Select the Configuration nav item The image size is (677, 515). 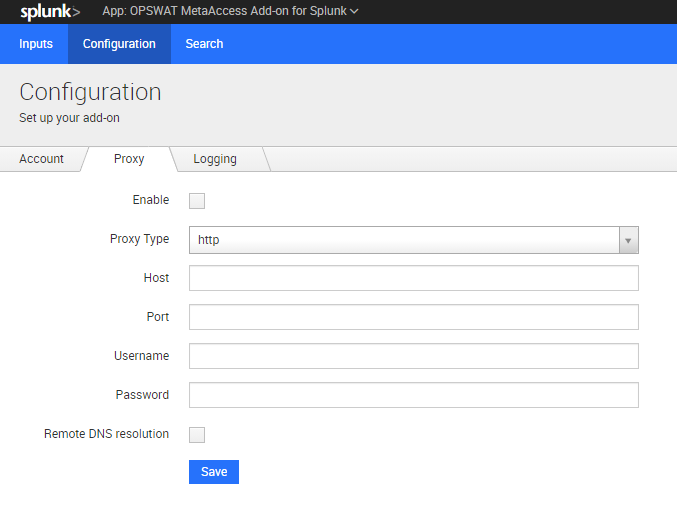click(x=119, y=44)
